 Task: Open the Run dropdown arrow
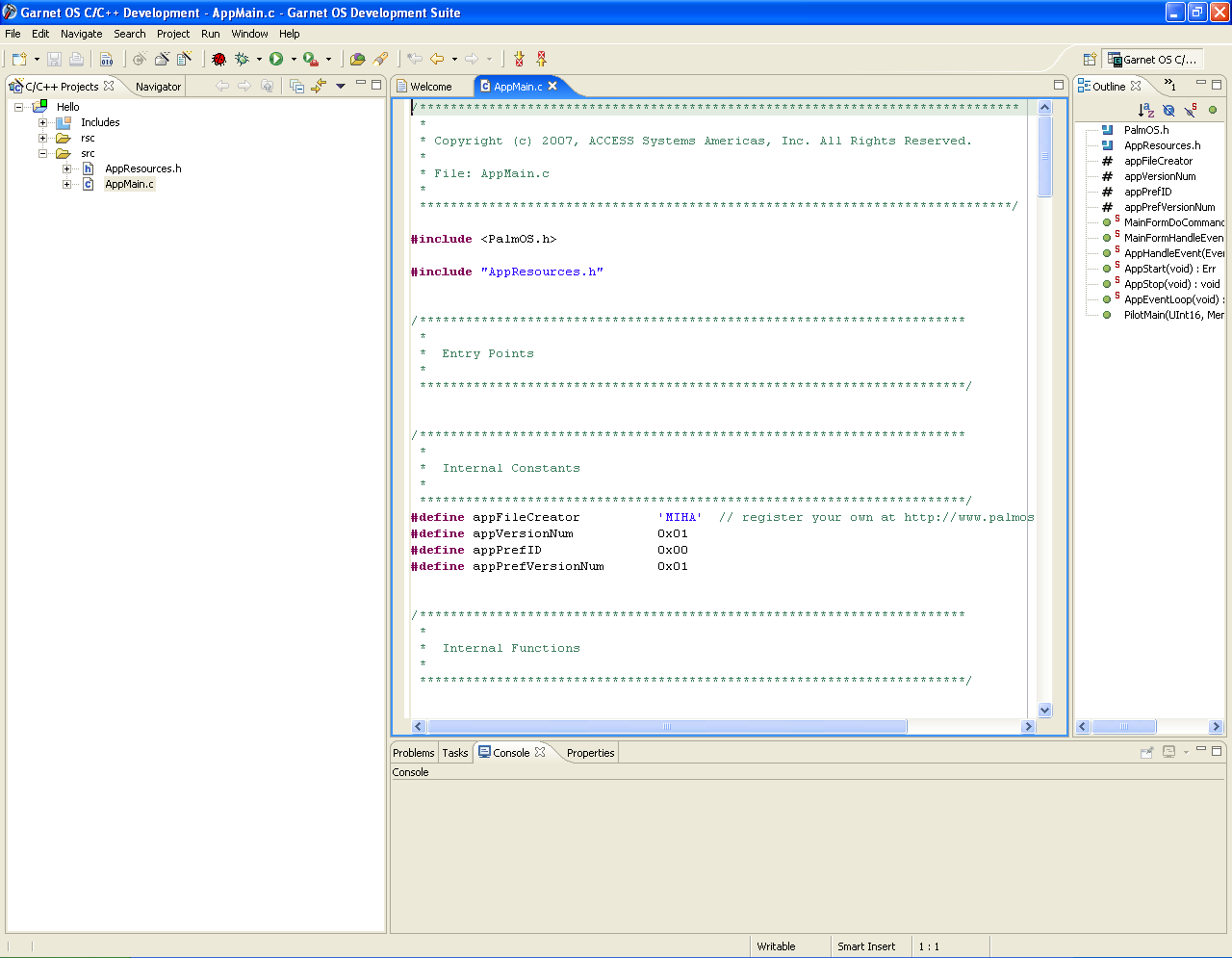click(x=294, y=59)
